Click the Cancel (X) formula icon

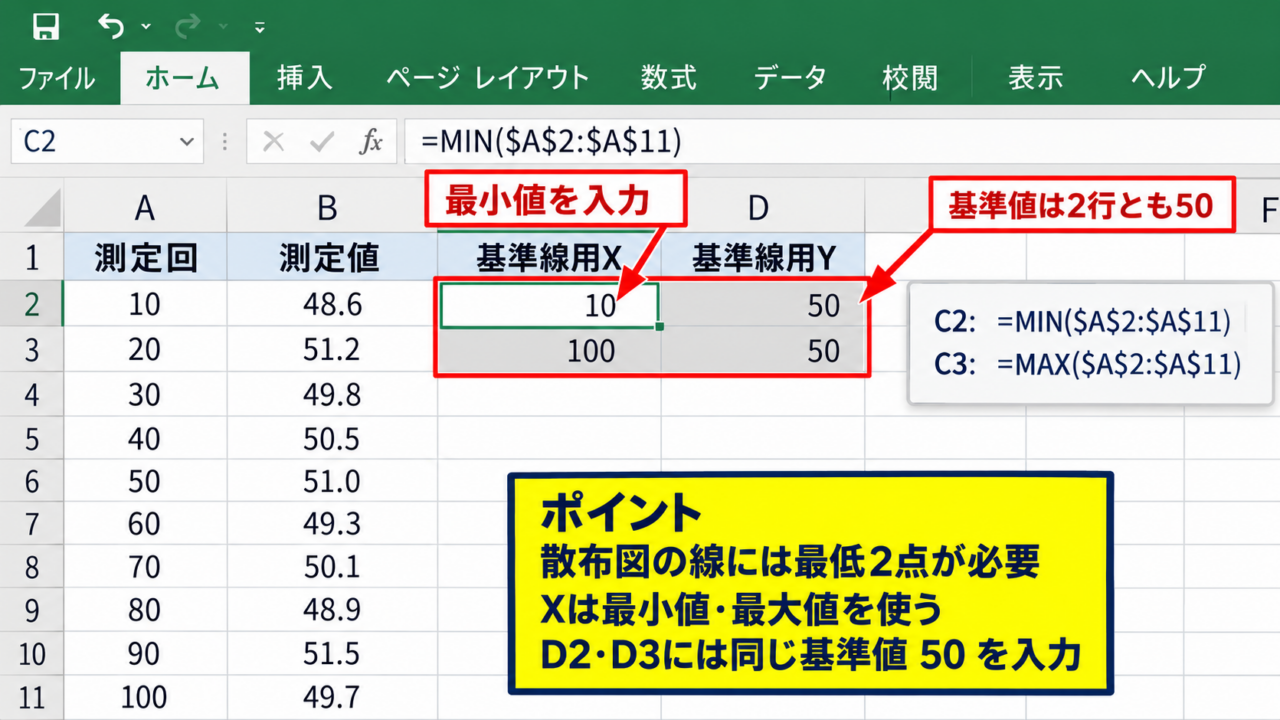[273, 142]
